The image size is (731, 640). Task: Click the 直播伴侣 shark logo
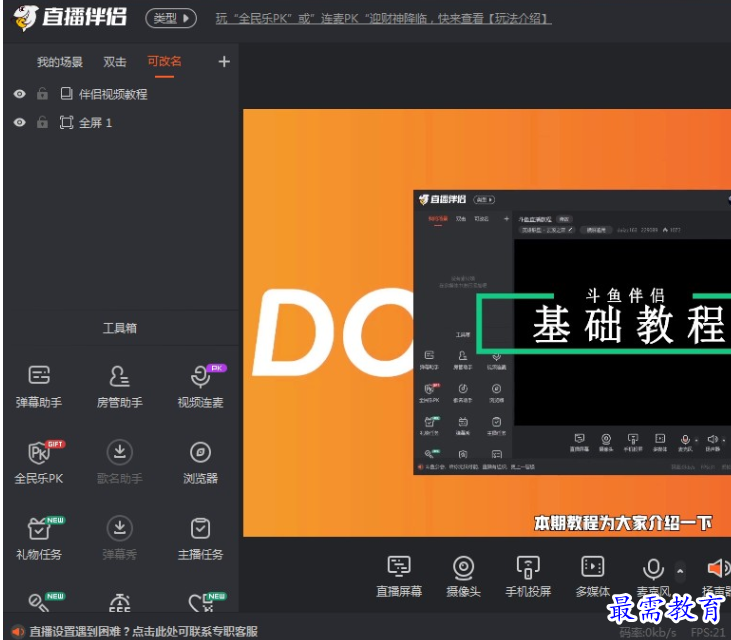pyautogui.click(x=25, y=18)
